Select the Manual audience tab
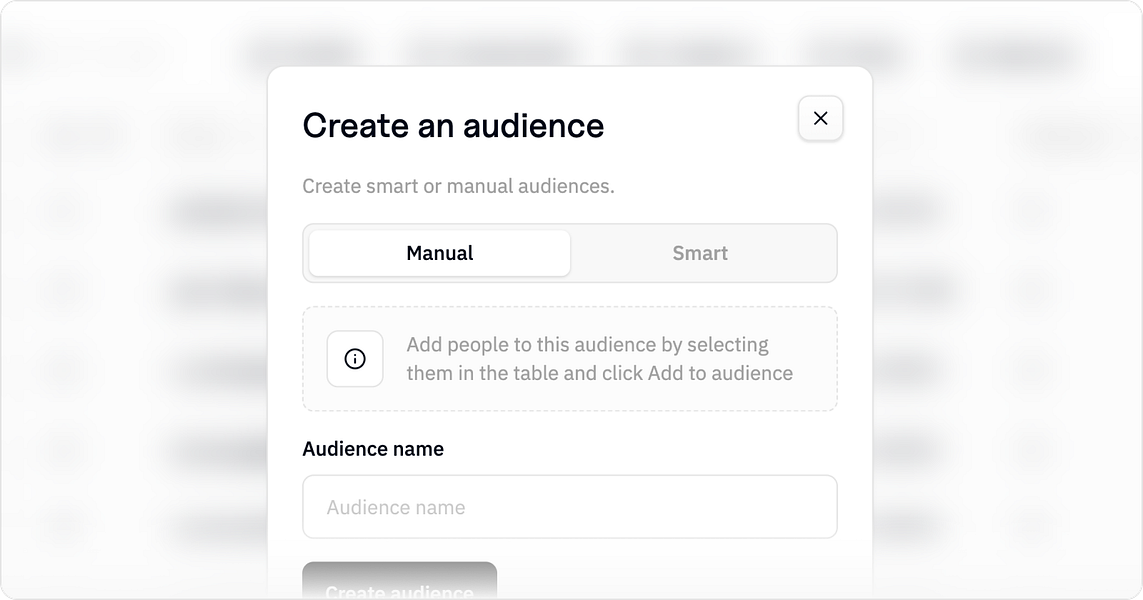1143x600 pixels. click(440, 253)
